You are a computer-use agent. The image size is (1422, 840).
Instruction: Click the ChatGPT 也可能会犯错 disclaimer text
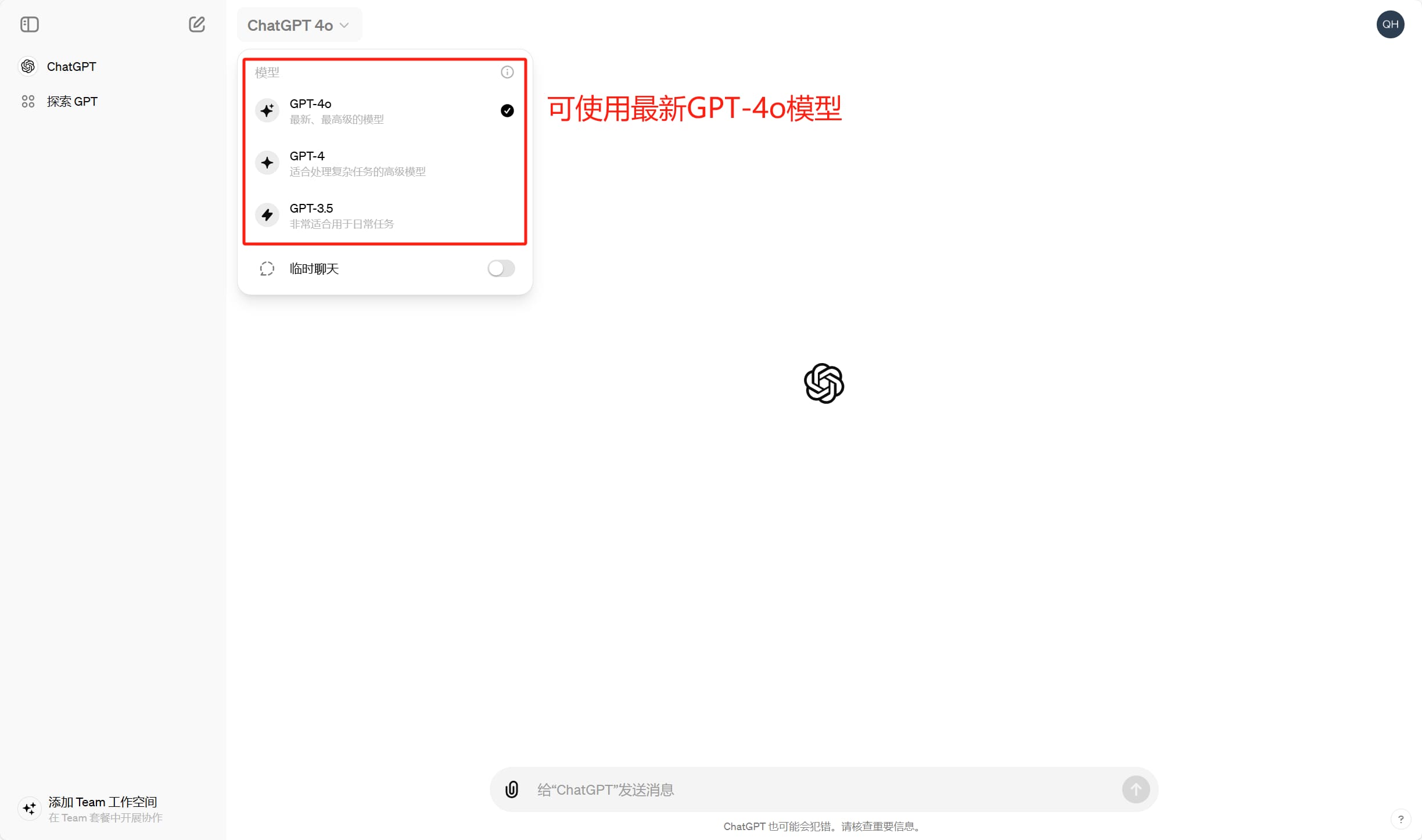pos(823,826)
